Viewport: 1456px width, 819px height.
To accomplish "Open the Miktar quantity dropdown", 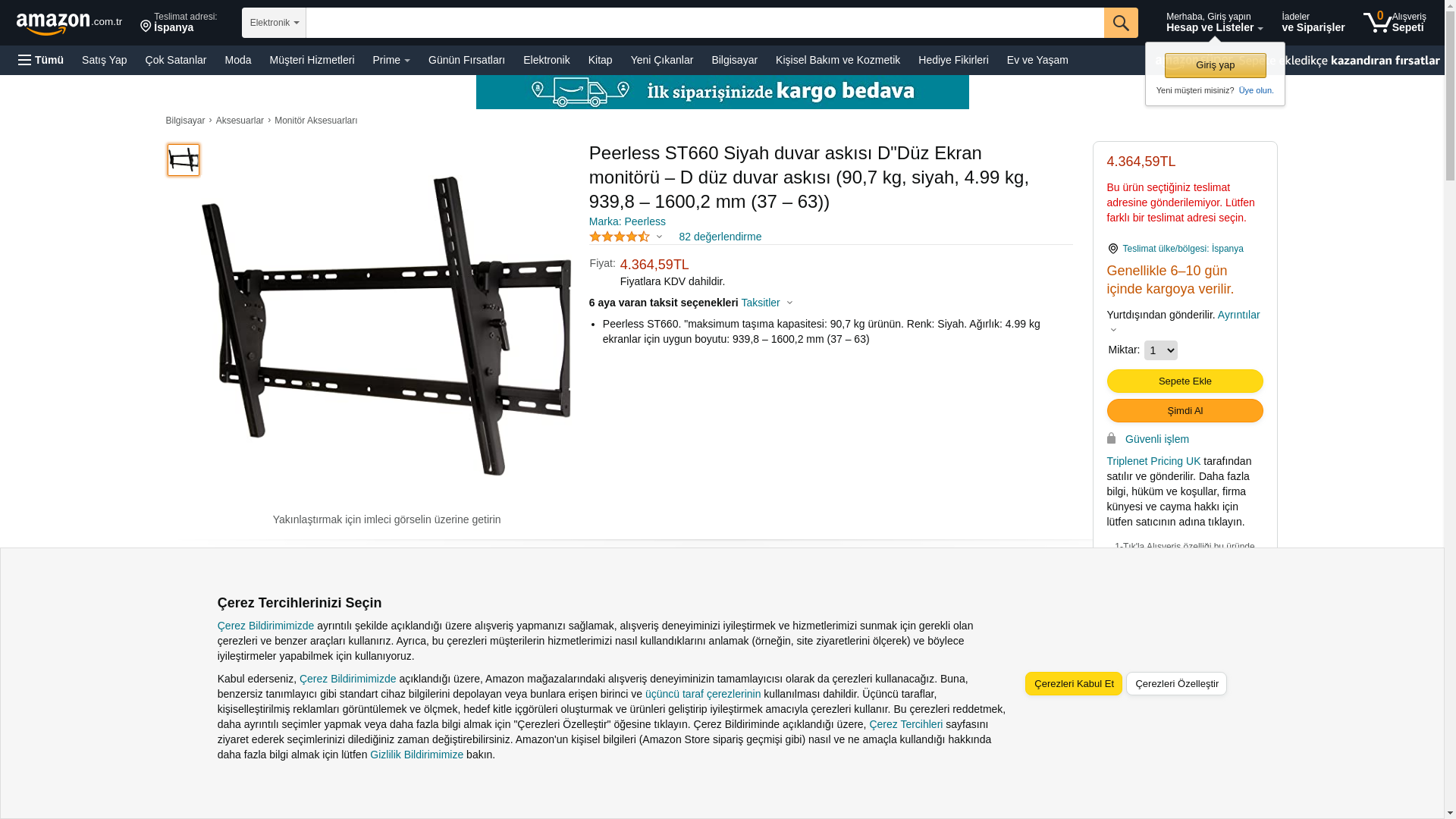I will (x=1160, y=350).
